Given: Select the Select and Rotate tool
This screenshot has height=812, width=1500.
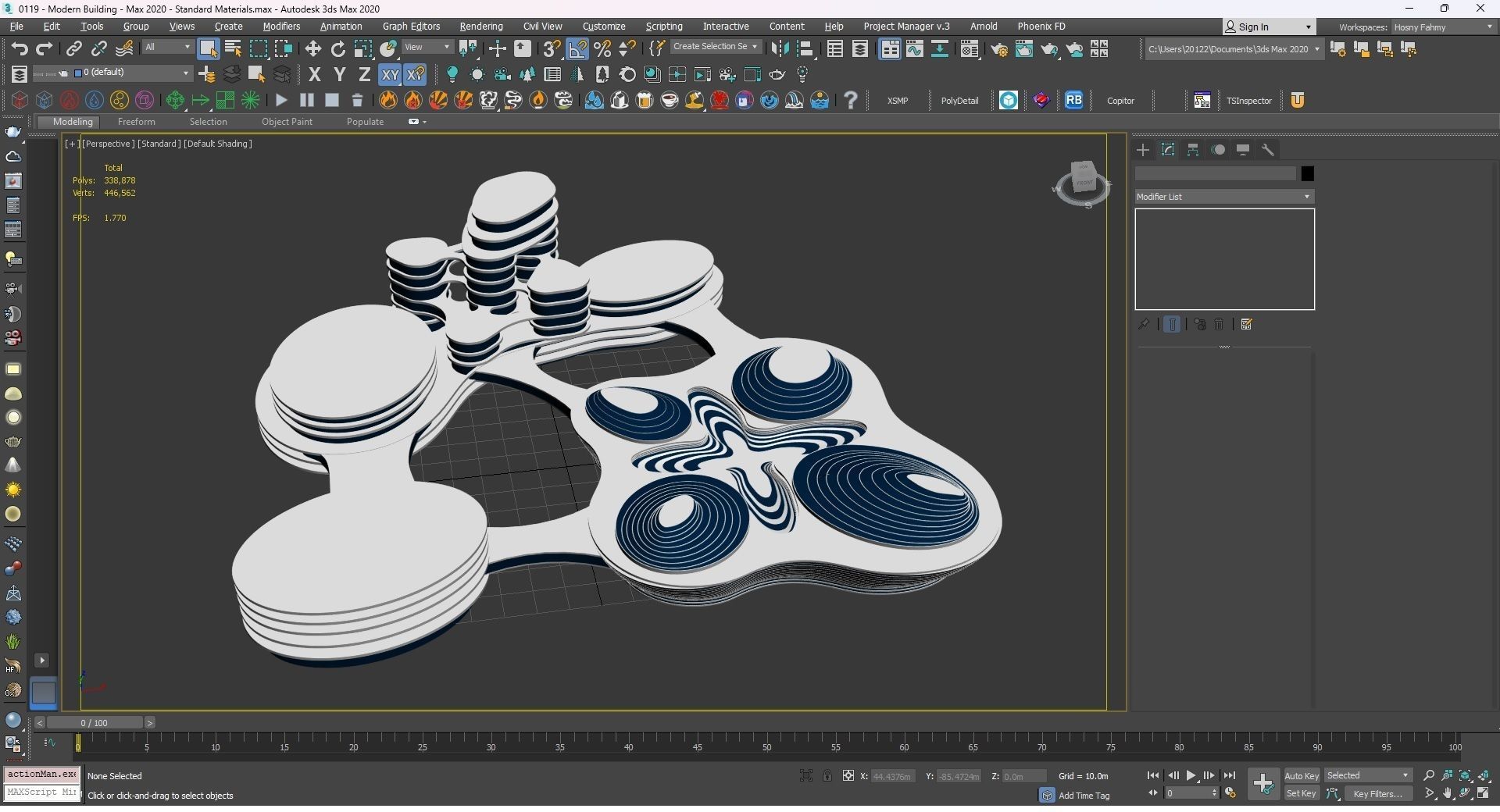Looking at the screenshot, I should tap(338, 49).
